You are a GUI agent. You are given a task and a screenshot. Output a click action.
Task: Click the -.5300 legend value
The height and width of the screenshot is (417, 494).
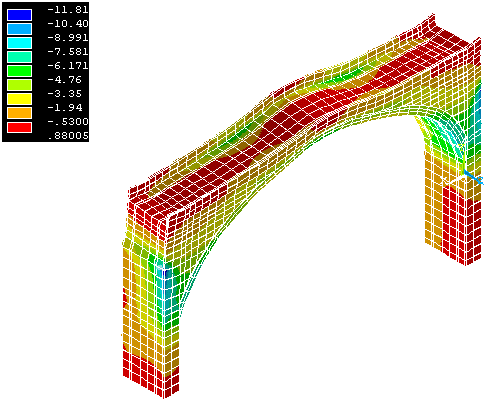(68, 122)
